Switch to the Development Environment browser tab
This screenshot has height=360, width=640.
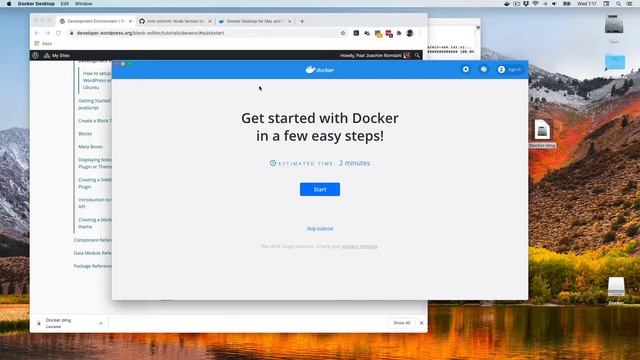click(x=96, y=21)
